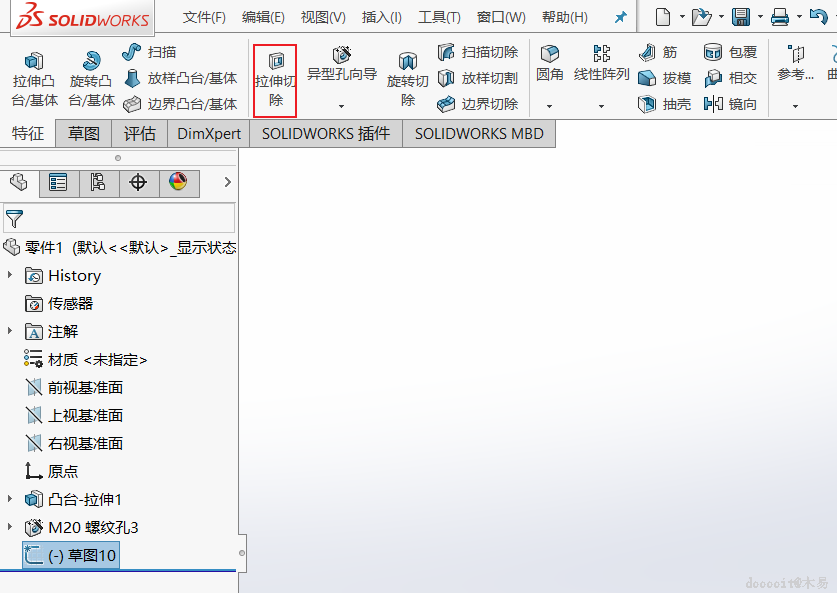The height and width of the screenshot is (593, 837).
Task: Click the feature tree filter field
Action: 119,218
